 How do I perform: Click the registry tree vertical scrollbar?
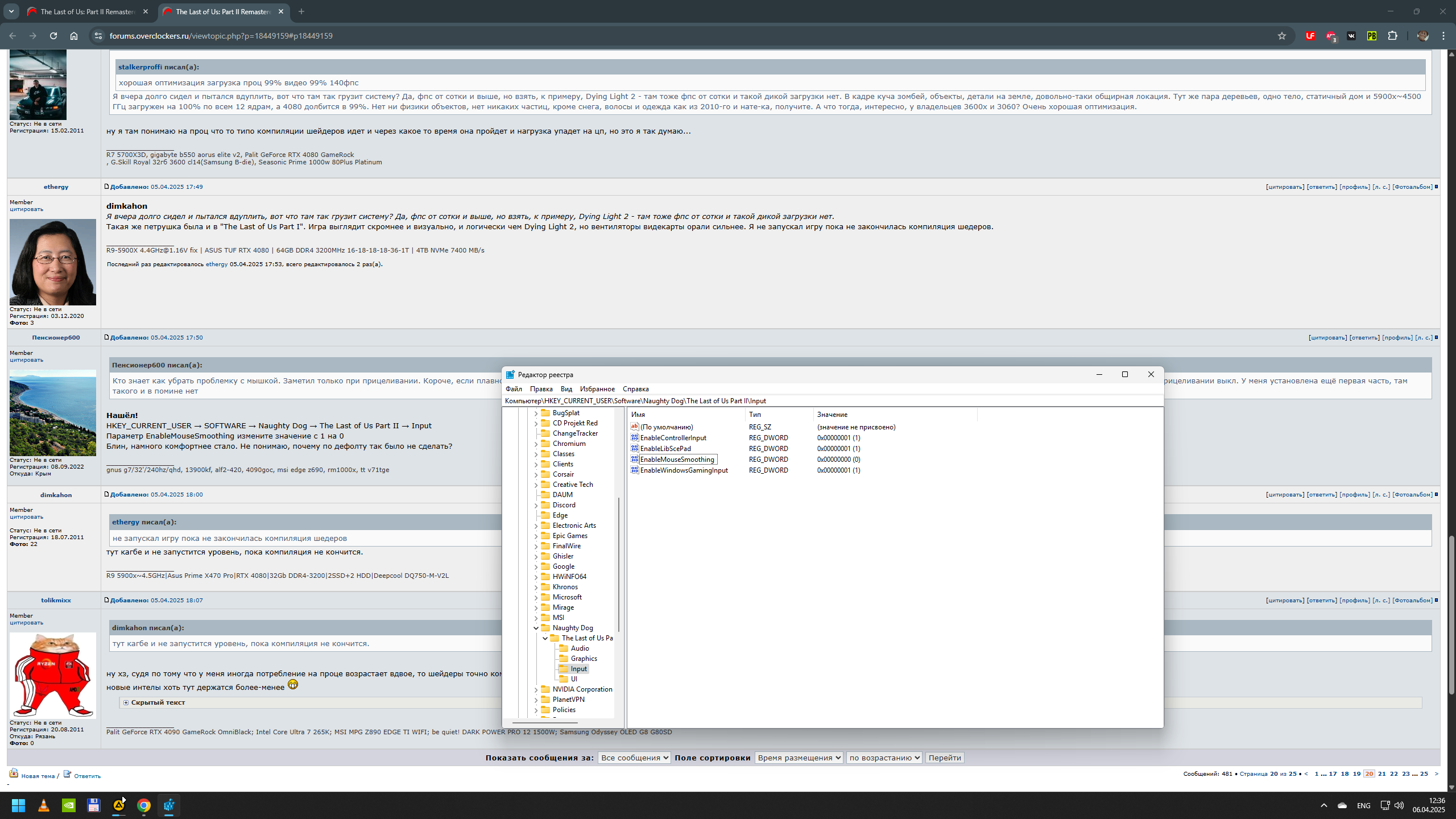[618, 563]
